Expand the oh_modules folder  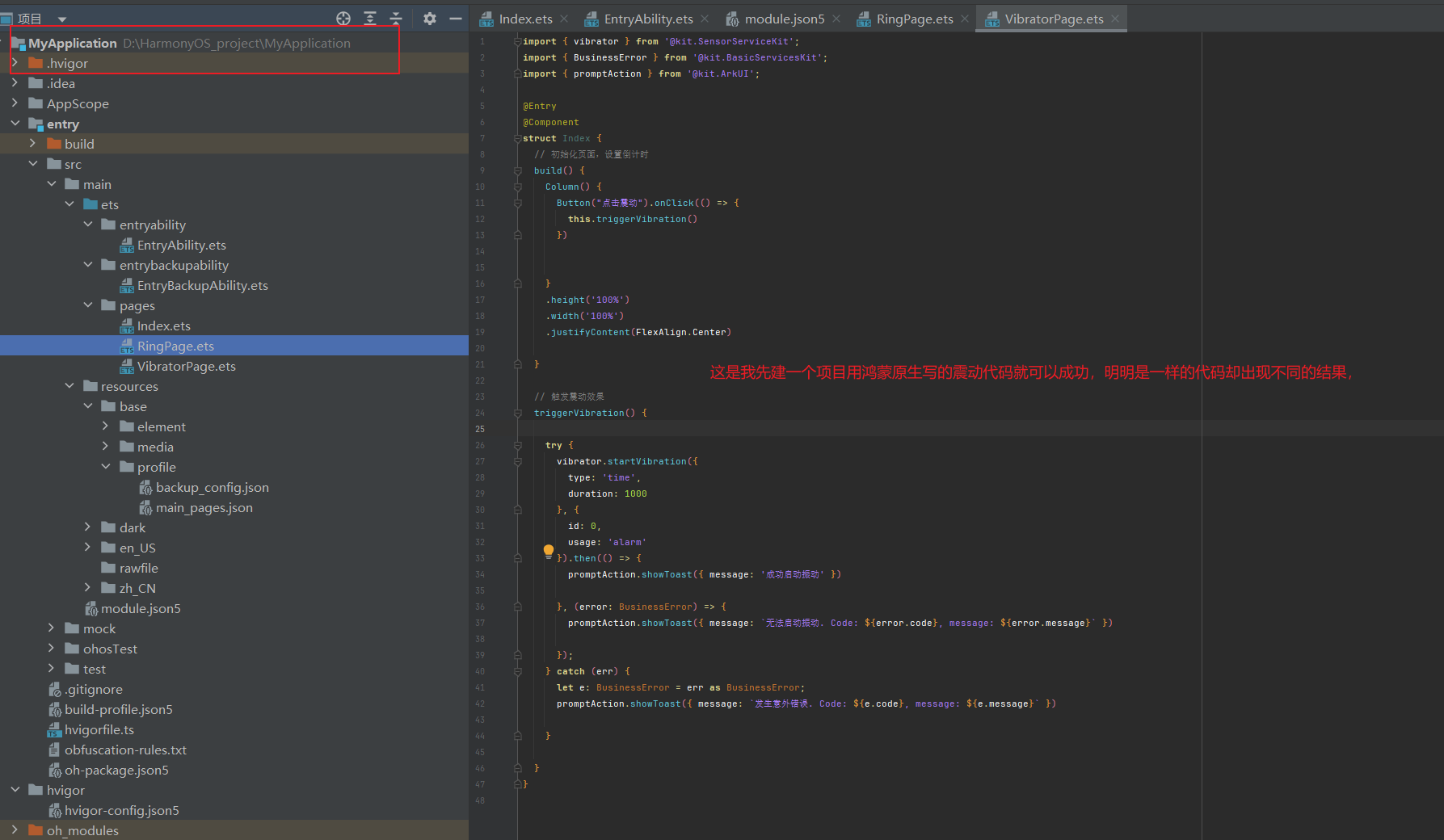pyautogui.click(x=15, y=830)
